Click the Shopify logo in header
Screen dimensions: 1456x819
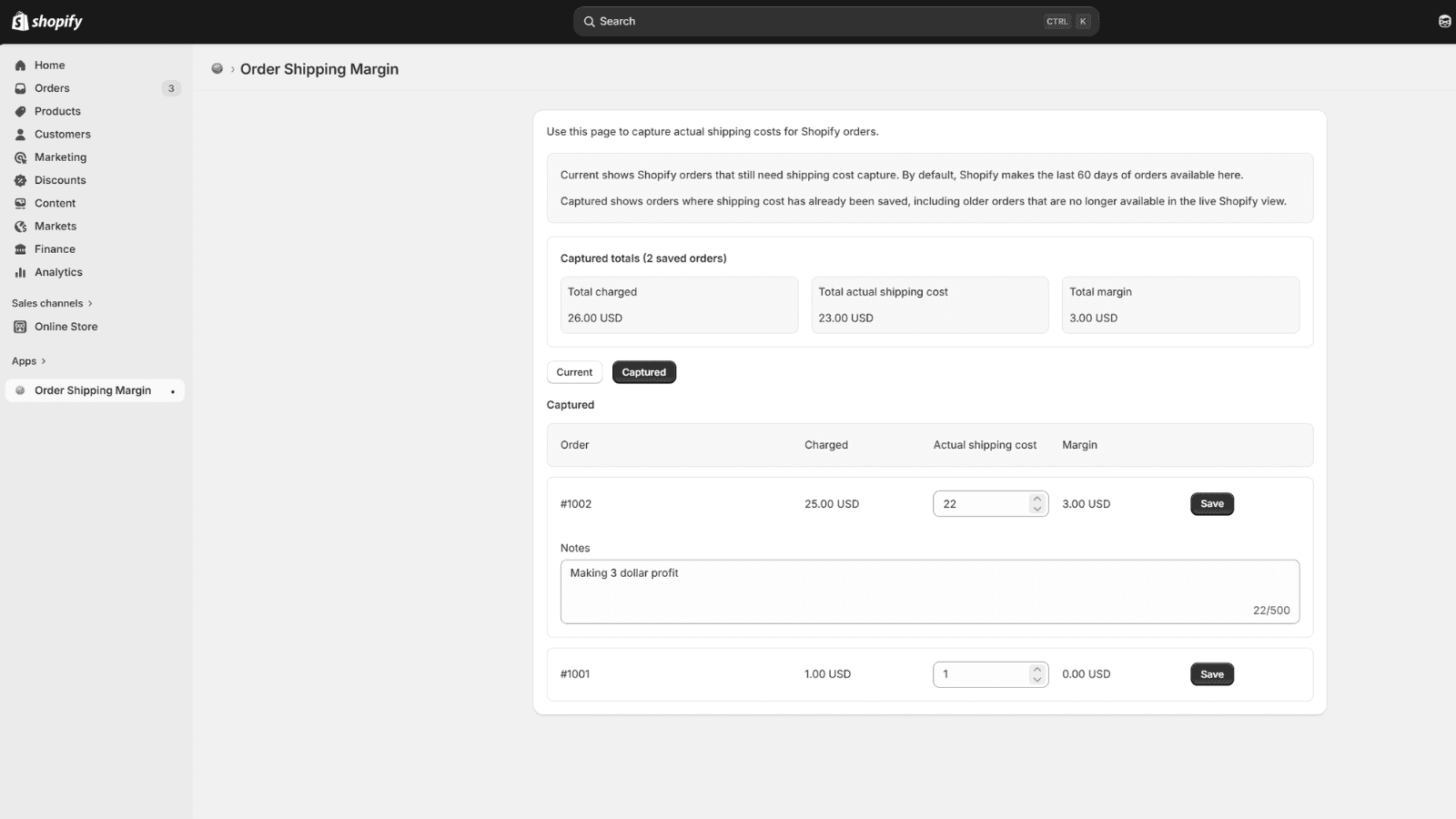tap(47, 21)
